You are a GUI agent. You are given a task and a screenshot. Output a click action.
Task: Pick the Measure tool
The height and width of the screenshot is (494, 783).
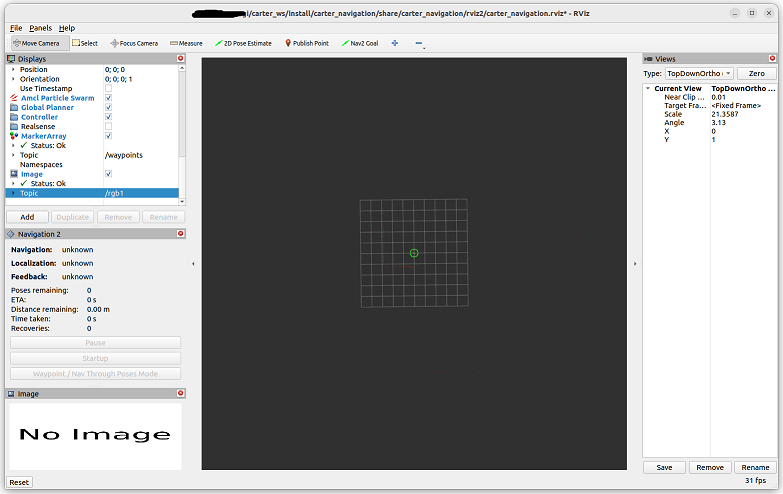186,43
